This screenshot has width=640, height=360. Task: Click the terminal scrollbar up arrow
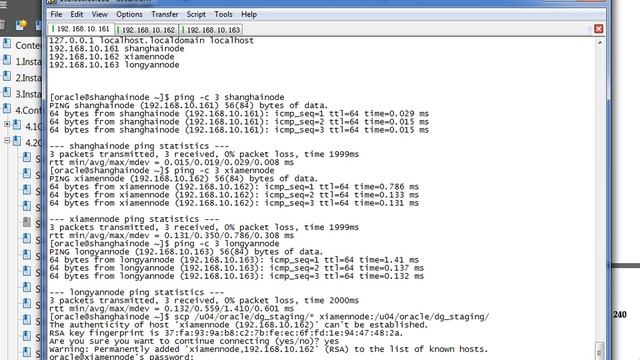[599, 42]
